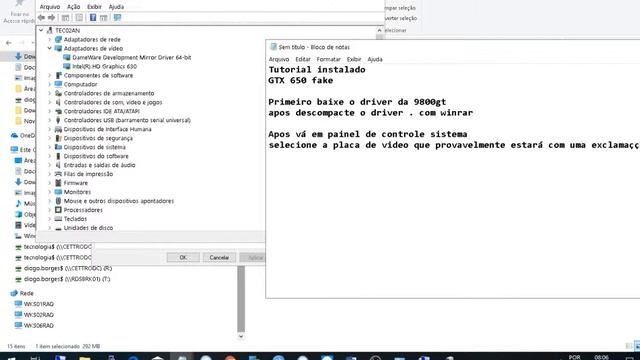The width and height of the screenshot is (640, 360).
Task: Open Formatar menu in Notepad
Action: tap(329, 60)
